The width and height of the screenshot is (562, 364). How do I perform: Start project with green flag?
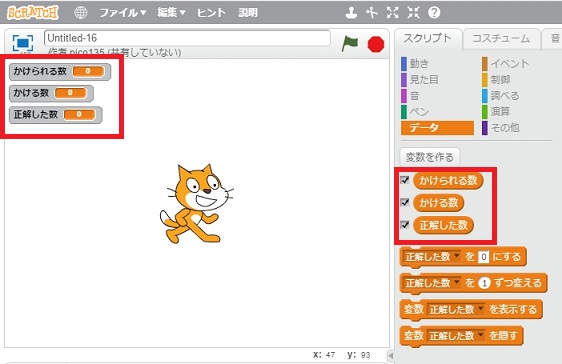349,44
